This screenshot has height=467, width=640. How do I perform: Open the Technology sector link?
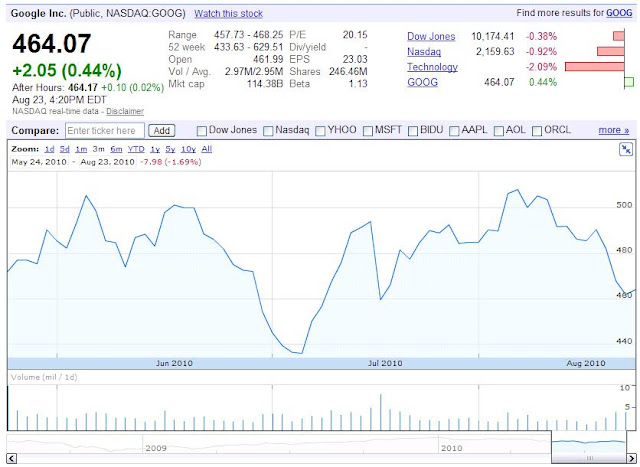(432, 67)
